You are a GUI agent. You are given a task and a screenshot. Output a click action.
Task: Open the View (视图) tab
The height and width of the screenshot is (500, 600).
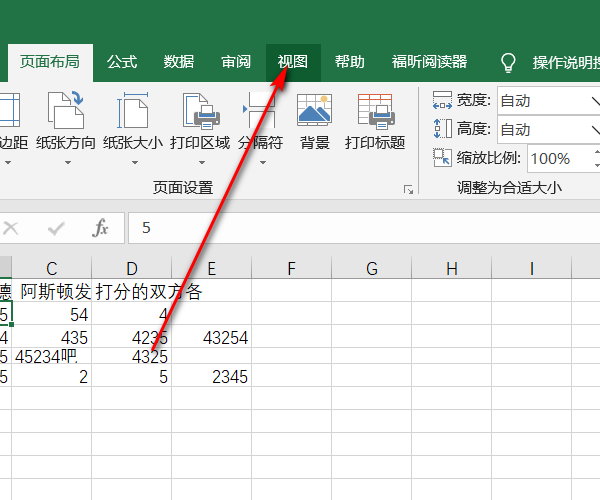[x=293, y=62]
